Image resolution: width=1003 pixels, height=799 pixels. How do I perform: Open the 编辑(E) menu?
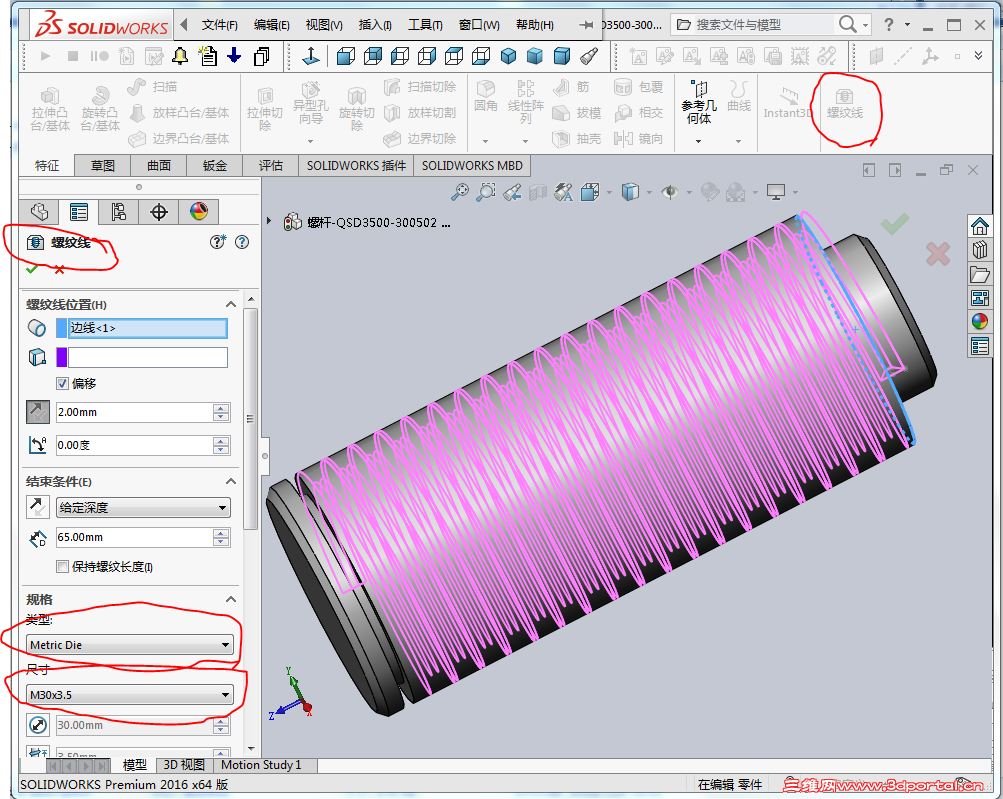pyautogui.click(x=271, y=25)
